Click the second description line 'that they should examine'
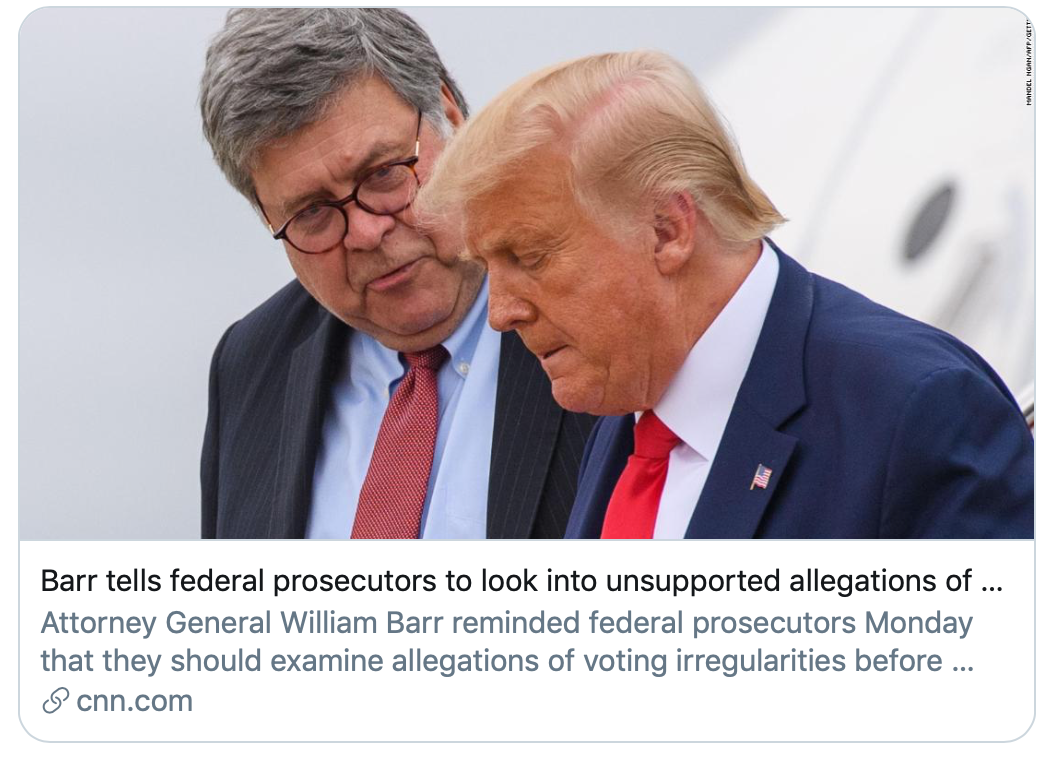This screenshot has width=1052, height=760. pos(507,661)
